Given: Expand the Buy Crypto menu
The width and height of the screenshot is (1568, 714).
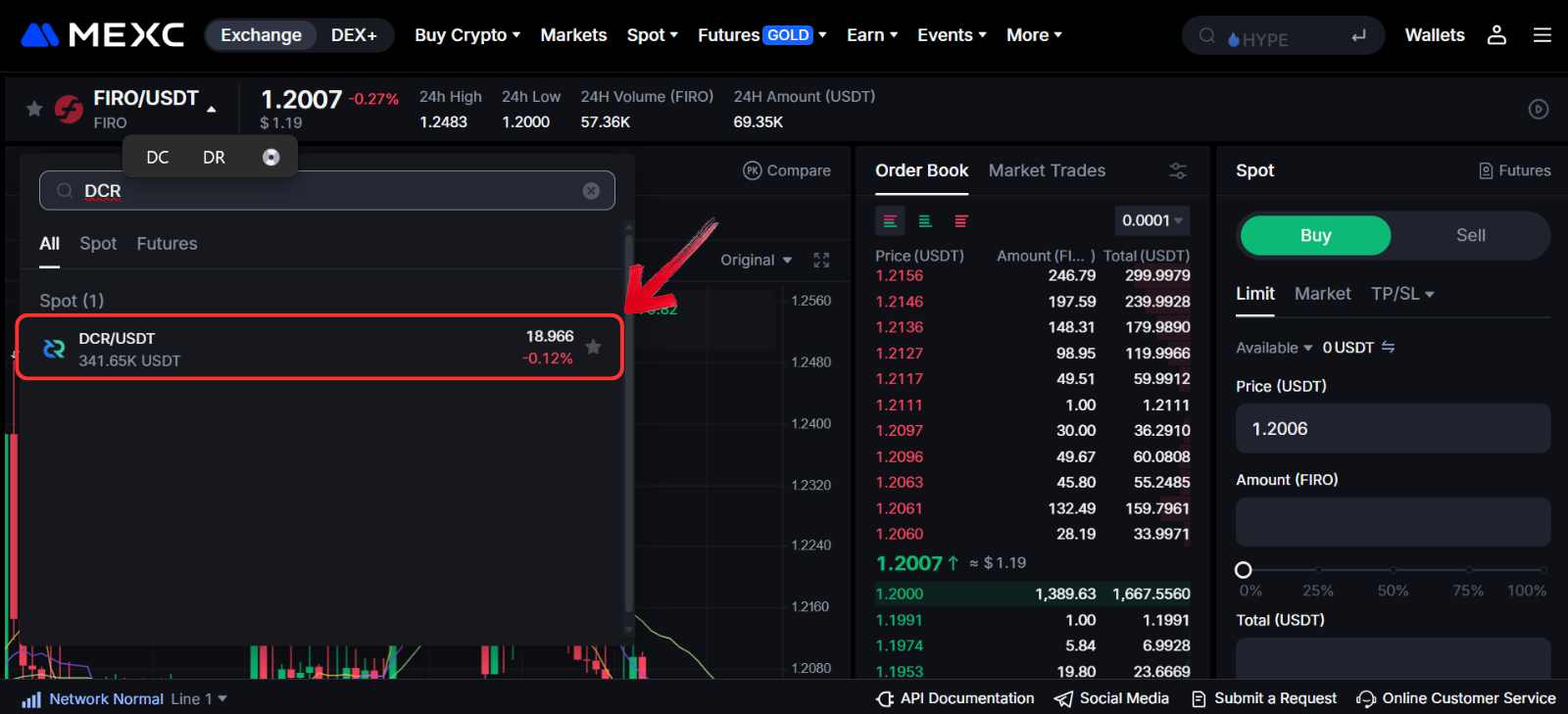Looking at the screenshot, I should 467,35.
